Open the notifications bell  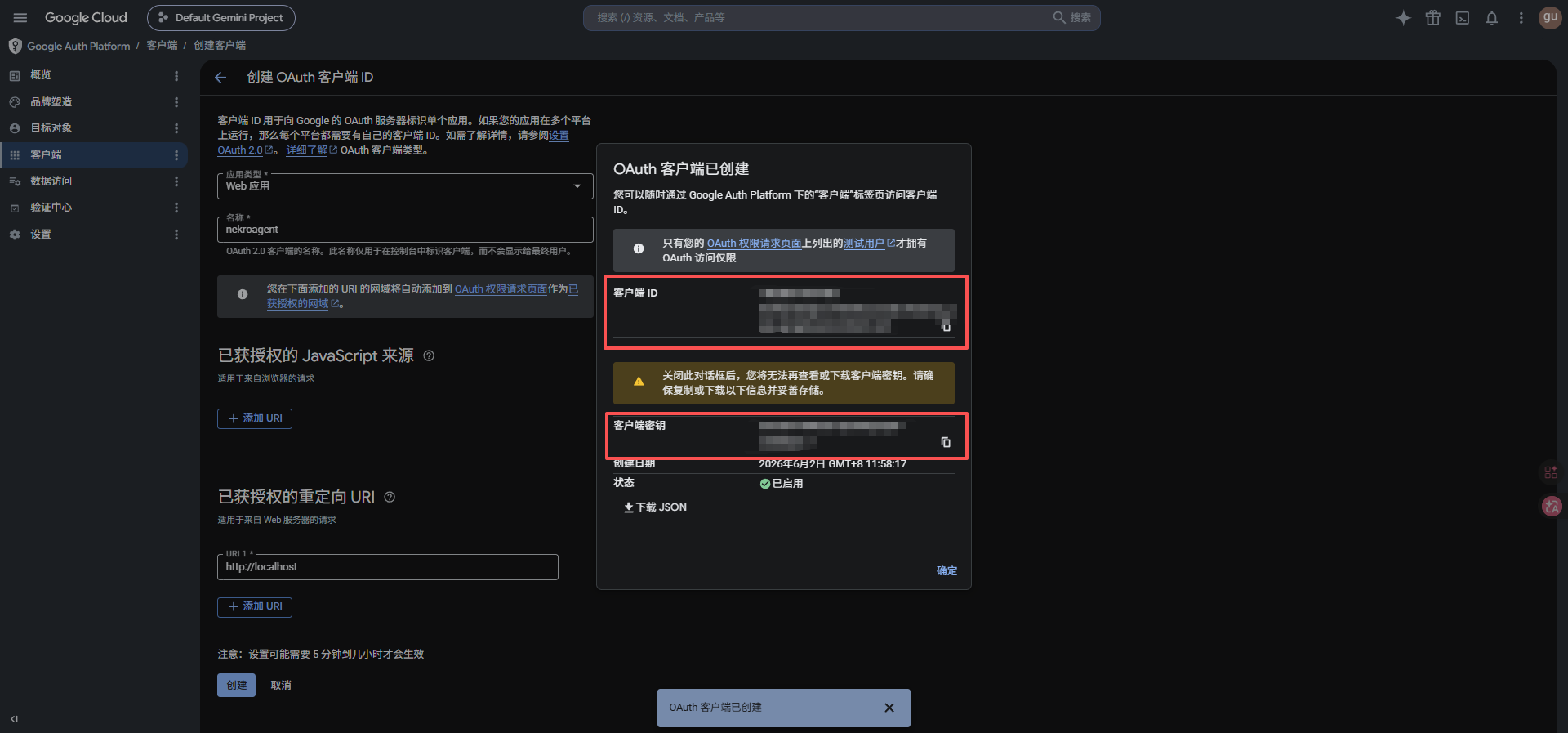point(1491,18)
